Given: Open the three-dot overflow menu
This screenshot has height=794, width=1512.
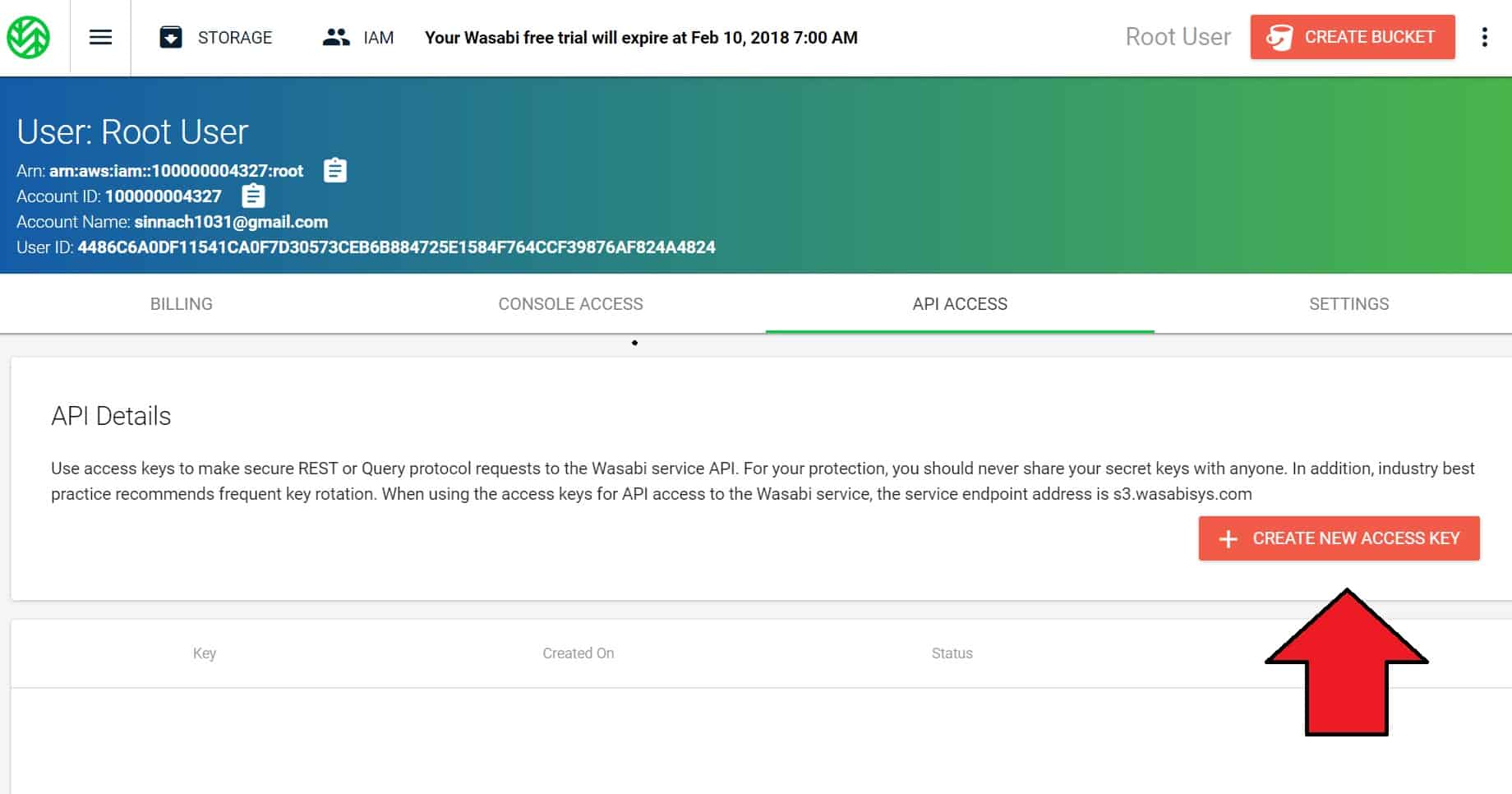Looking at the screenshot, I should [x=1484, y=38].
